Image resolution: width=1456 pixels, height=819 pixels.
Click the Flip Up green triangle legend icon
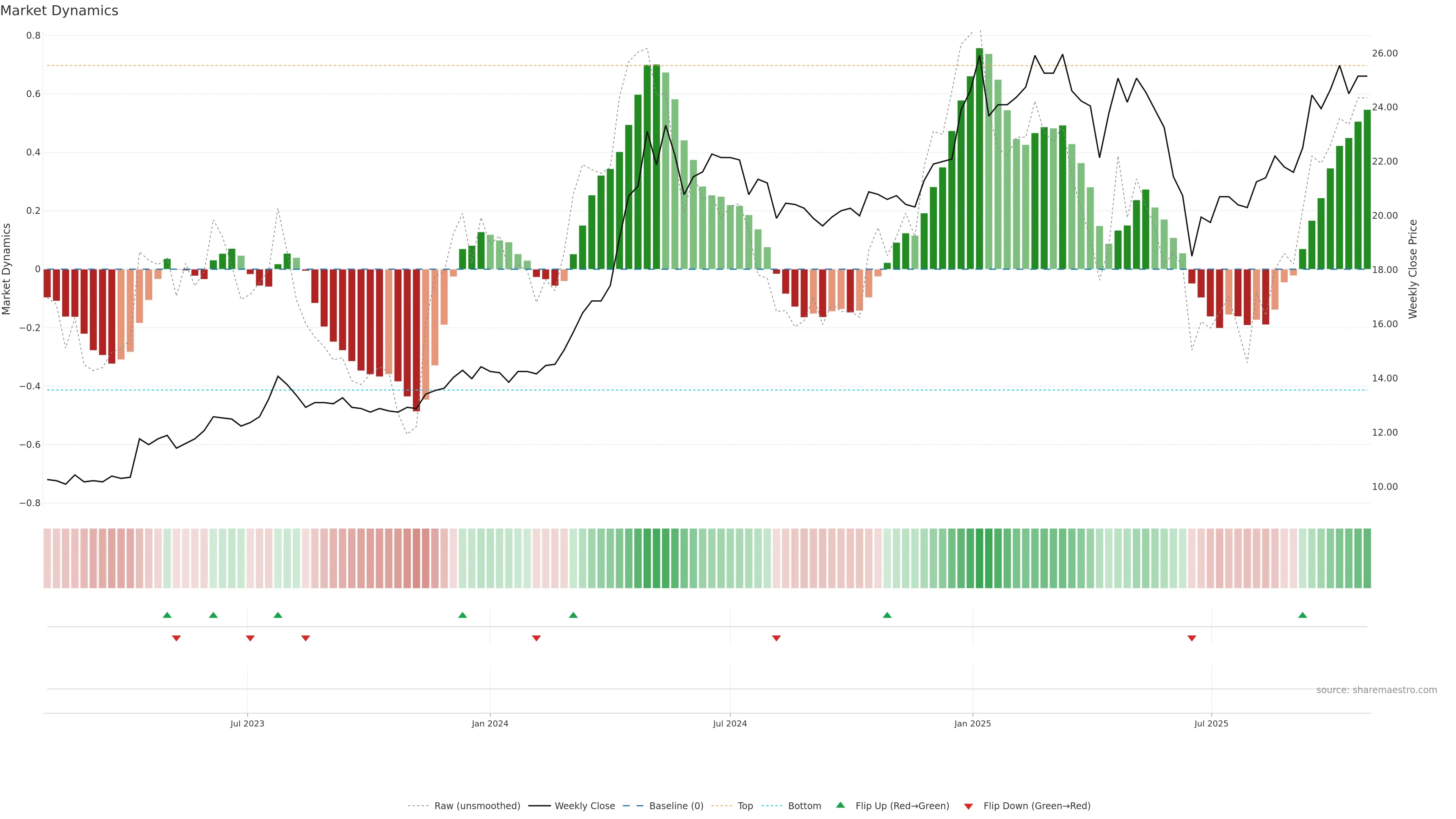(x=841, y=805)
